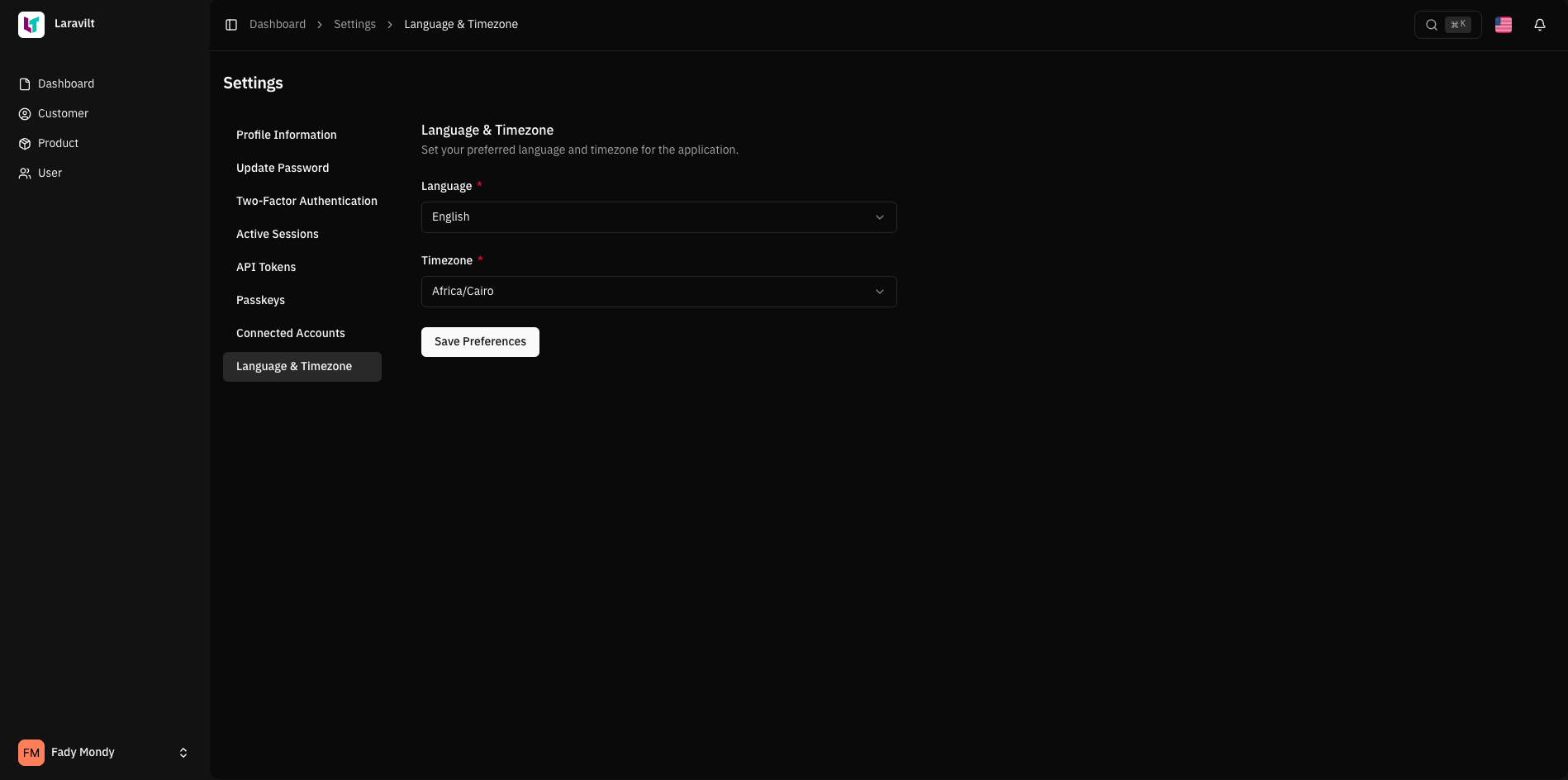Select Profile Information settings tab
Image resolution: width=1568 pixels, height=780 pixels.
pos(302,136)
